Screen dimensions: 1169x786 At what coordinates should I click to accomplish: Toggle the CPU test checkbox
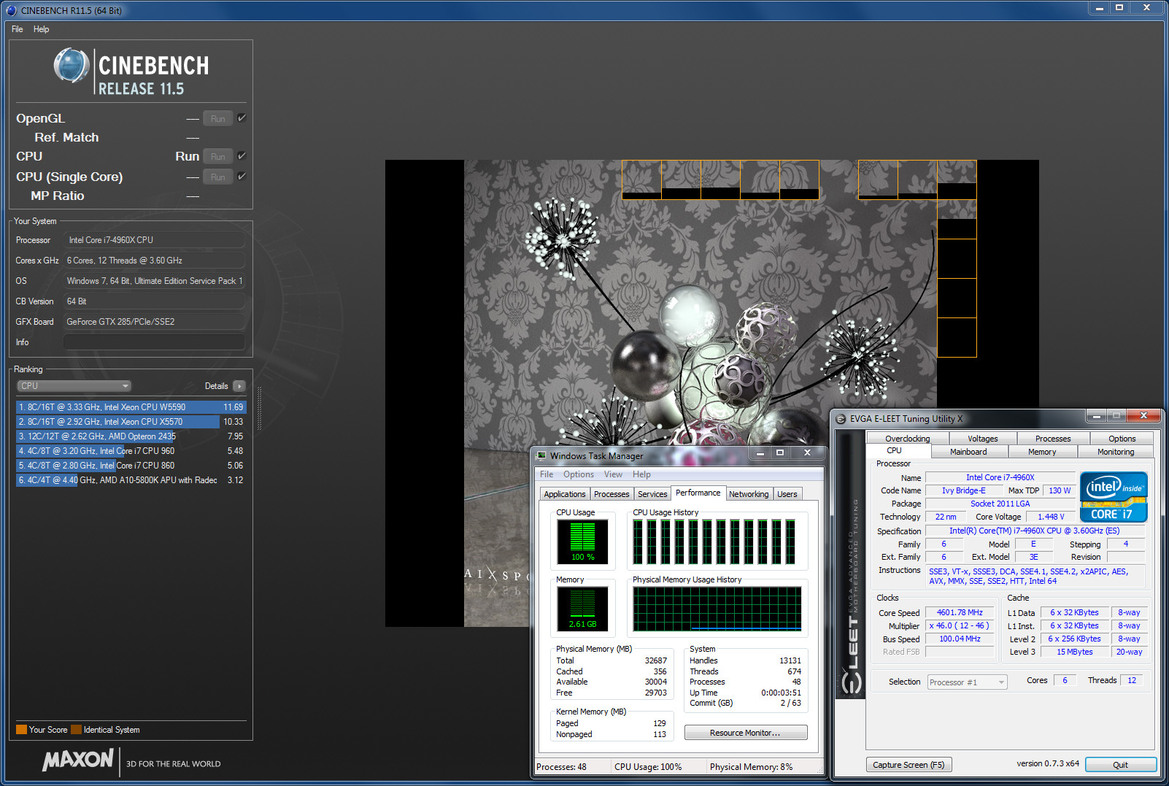[242, 156]
